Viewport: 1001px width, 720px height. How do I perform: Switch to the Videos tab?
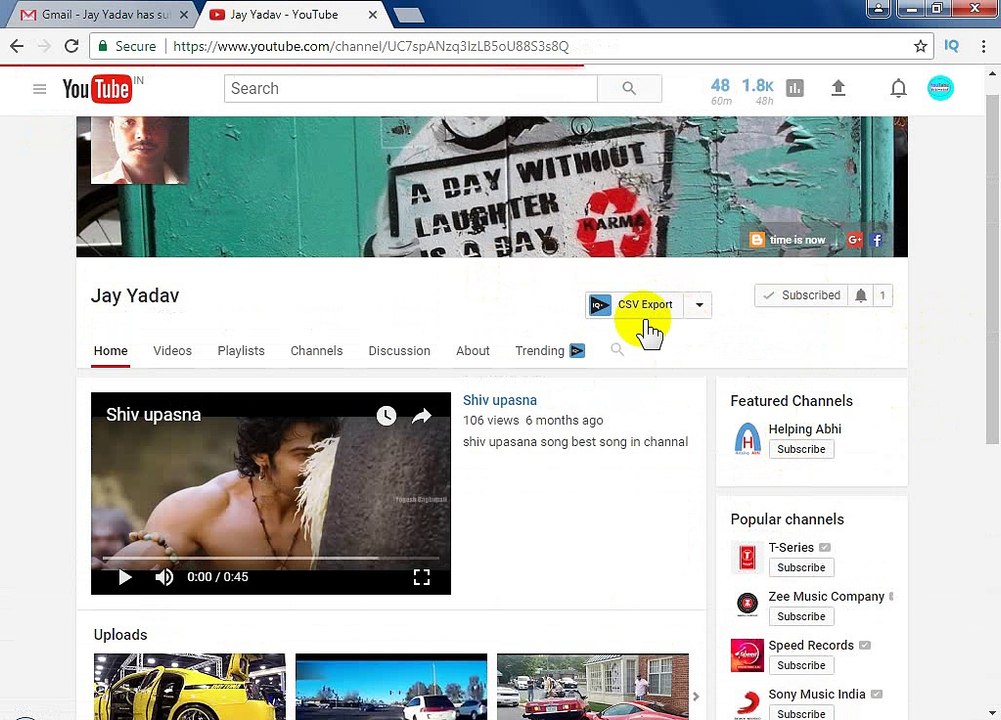click(x=172, y=351)
